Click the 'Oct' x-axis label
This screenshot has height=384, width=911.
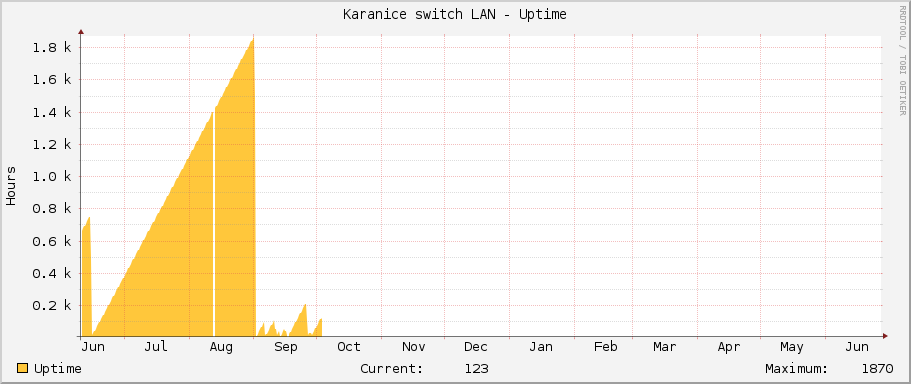click(349, 347)
